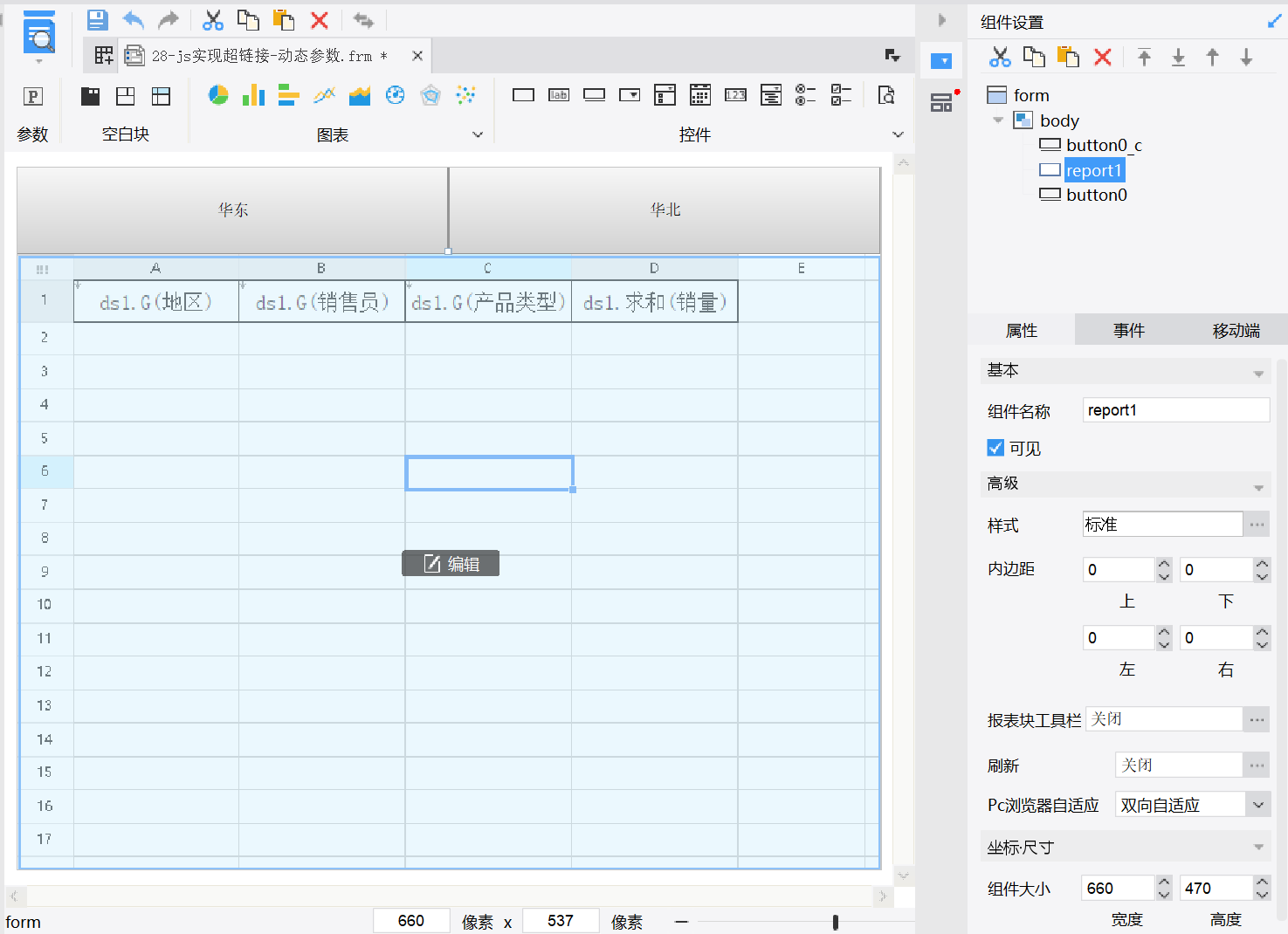1288x934 pixels.
Task: Pick the number input widget icon
Action: [735, 95]
